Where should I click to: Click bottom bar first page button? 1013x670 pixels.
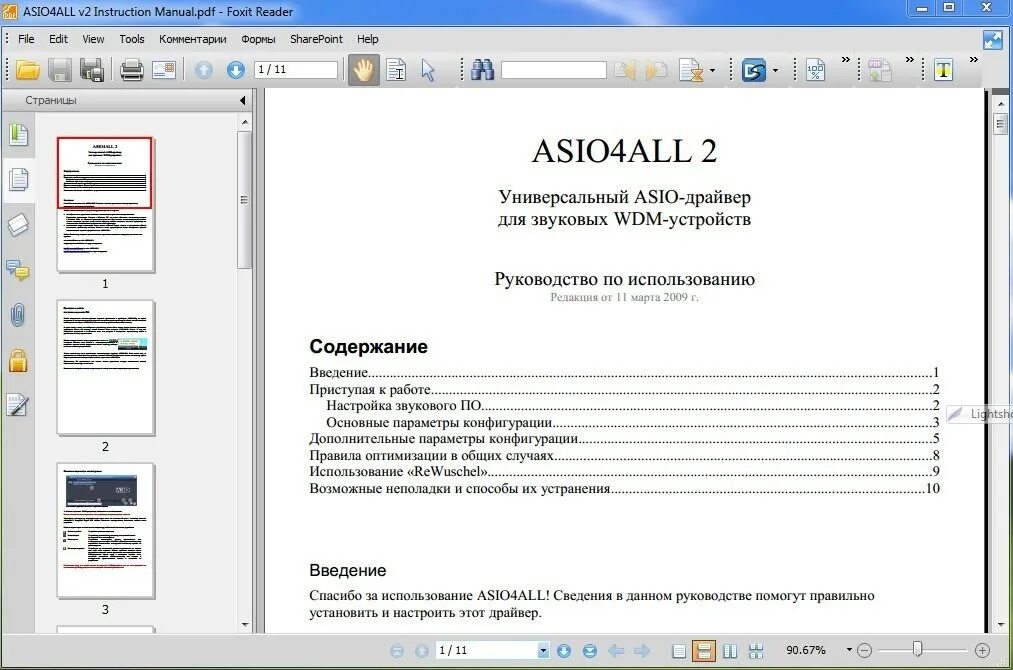pos(397,651)
